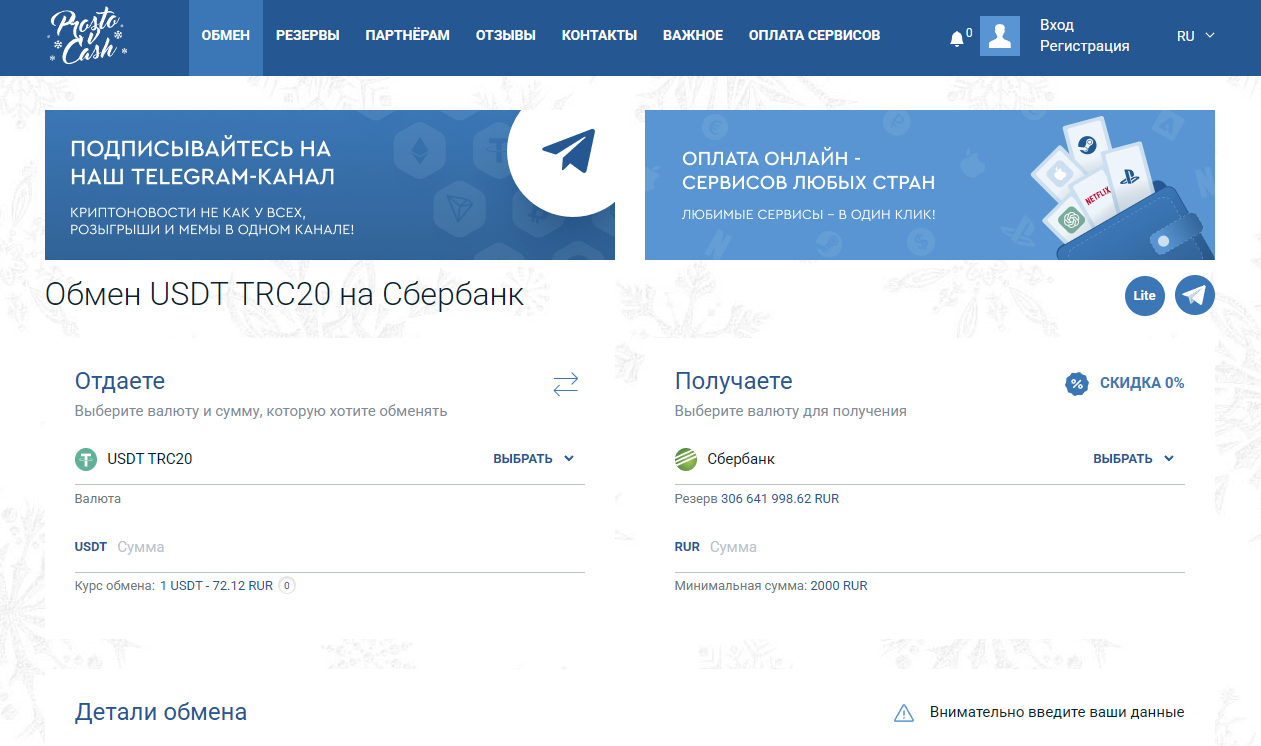Expand the RU language selector
The width and height of the screenshot is (1261, 746).
(x=1194, y=35)
